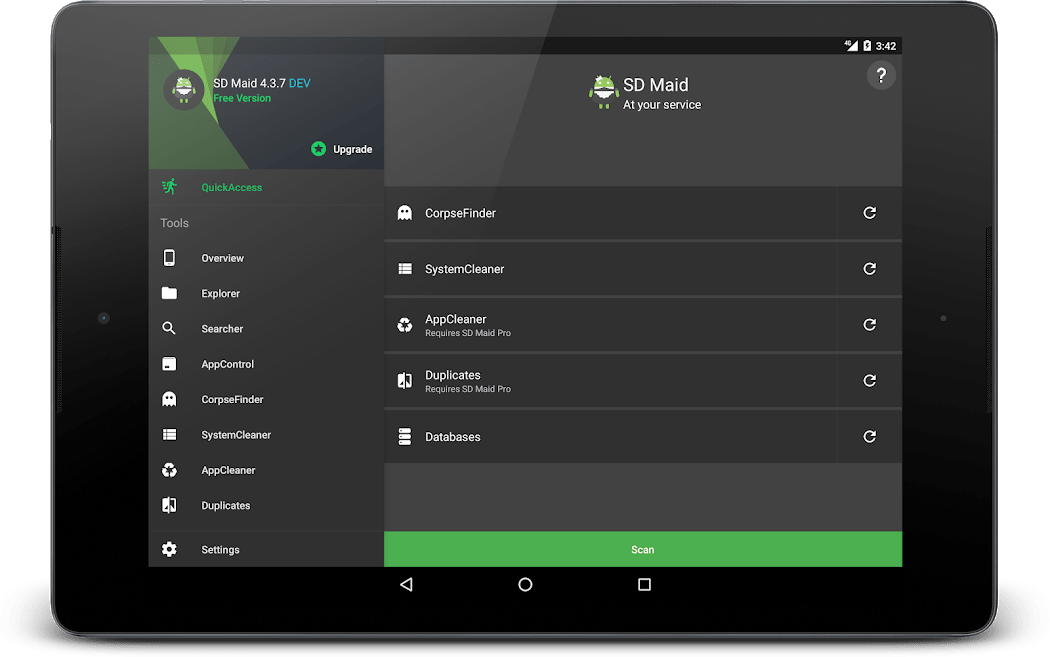
Task: Open the Overview phone icon
Action: [x=170, y=257]
